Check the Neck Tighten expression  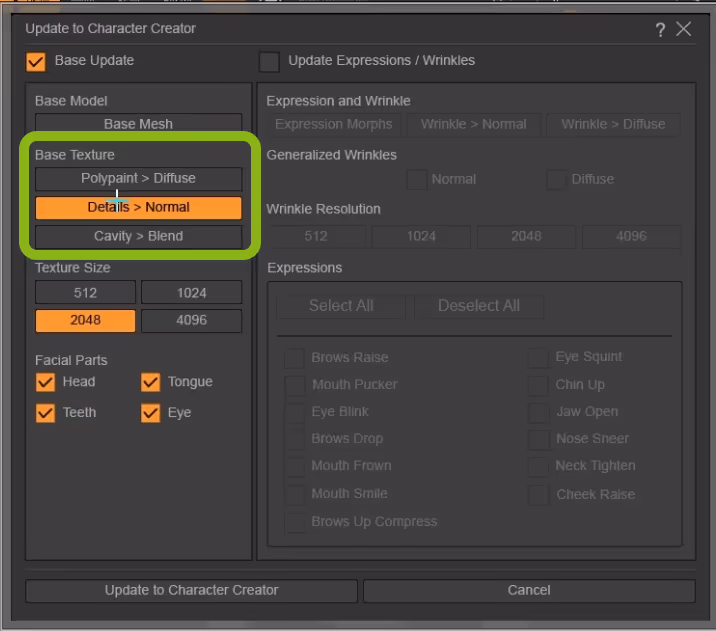[538, 467]
